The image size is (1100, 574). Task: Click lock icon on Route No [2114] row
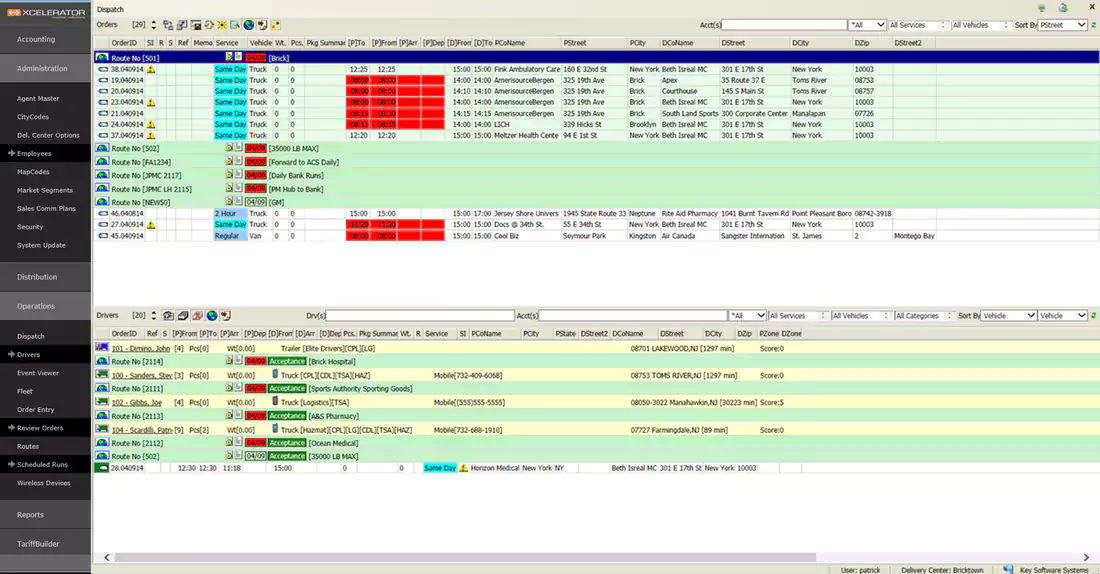pyautogui.click(x=229, y=361)
